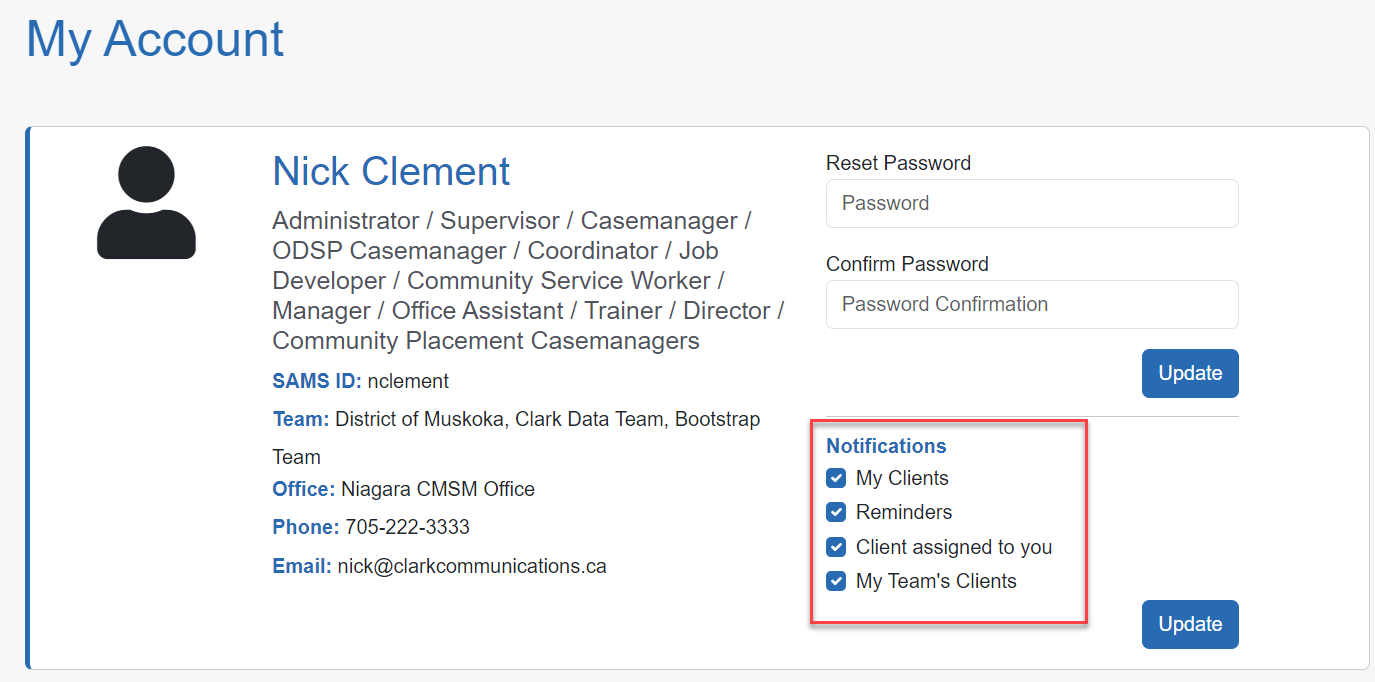Click the SAMS ID value nclement

point(408,381)
